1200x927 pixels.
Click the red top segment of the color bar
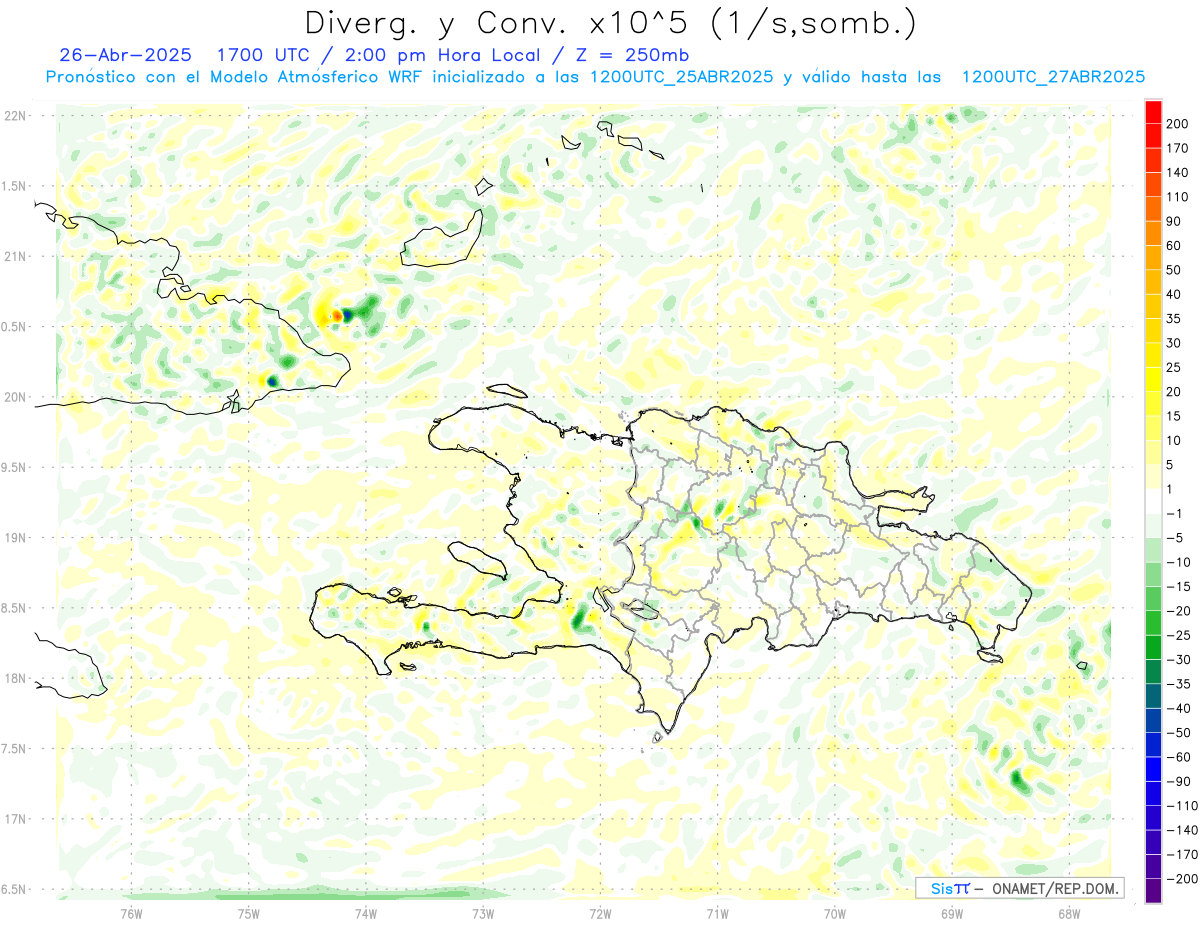[1153, 112]
